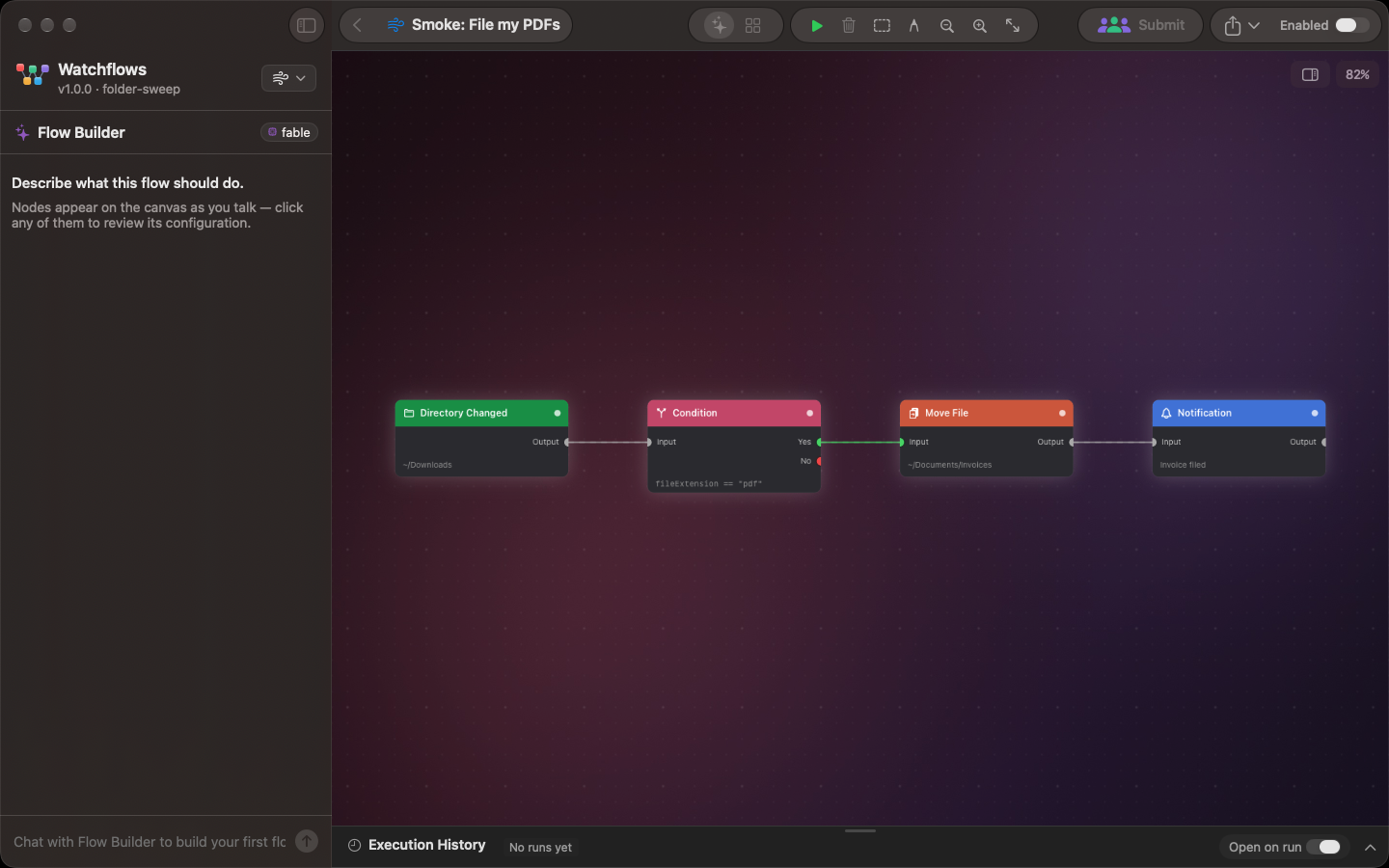Click the Move File node icon
Viewport: 1389px width, 868px height.
(913, 413)
